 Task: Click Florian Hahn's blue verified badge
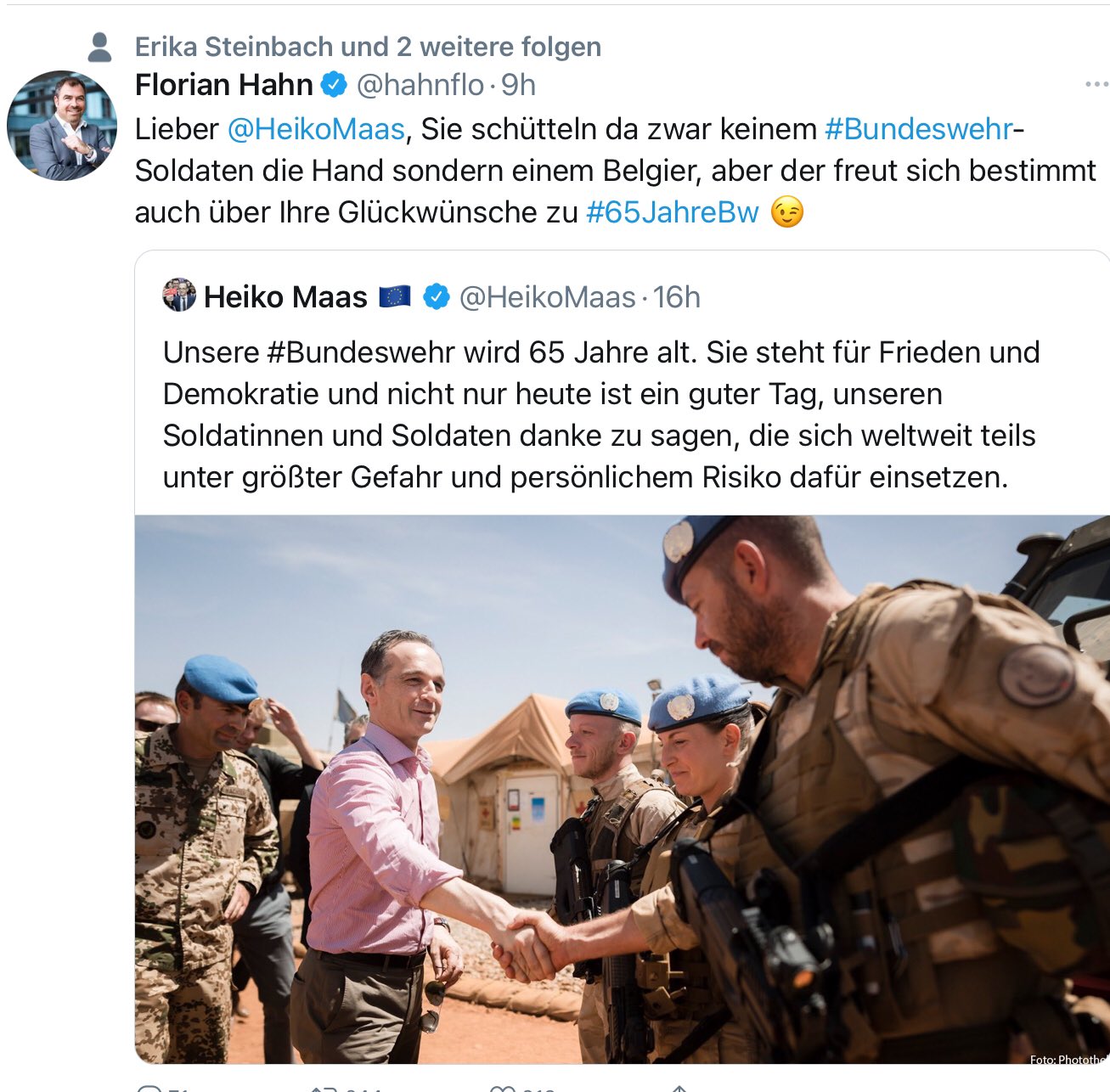pyautogui.click(x=334, y=84)
